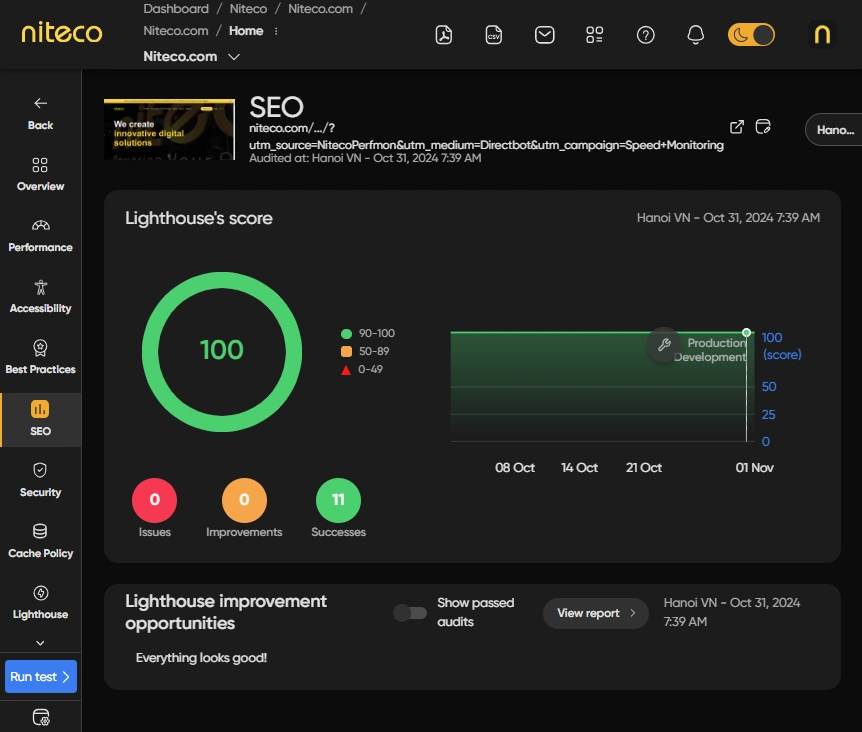Open the help question mark icon
This screenshot has height=732, width=862.
tap(645, 35)
